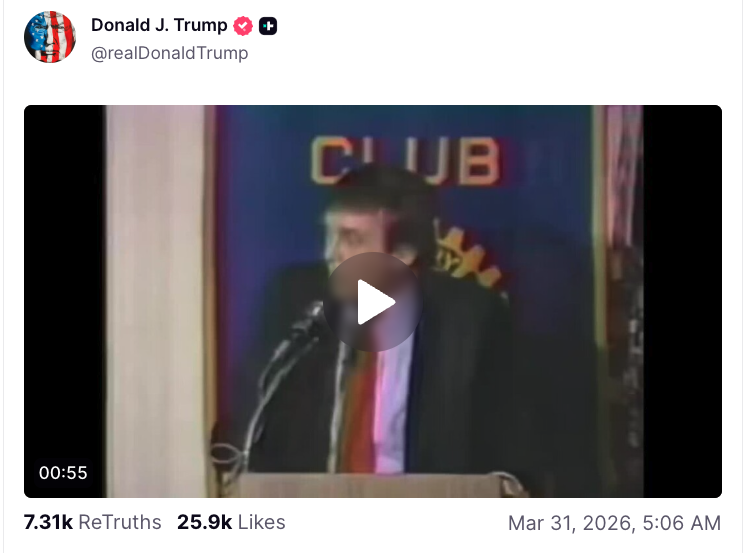Click the 00:55 video duration label
Viewport: 743px width, 553px height.
pyautogui.click(x=63, y=472)
